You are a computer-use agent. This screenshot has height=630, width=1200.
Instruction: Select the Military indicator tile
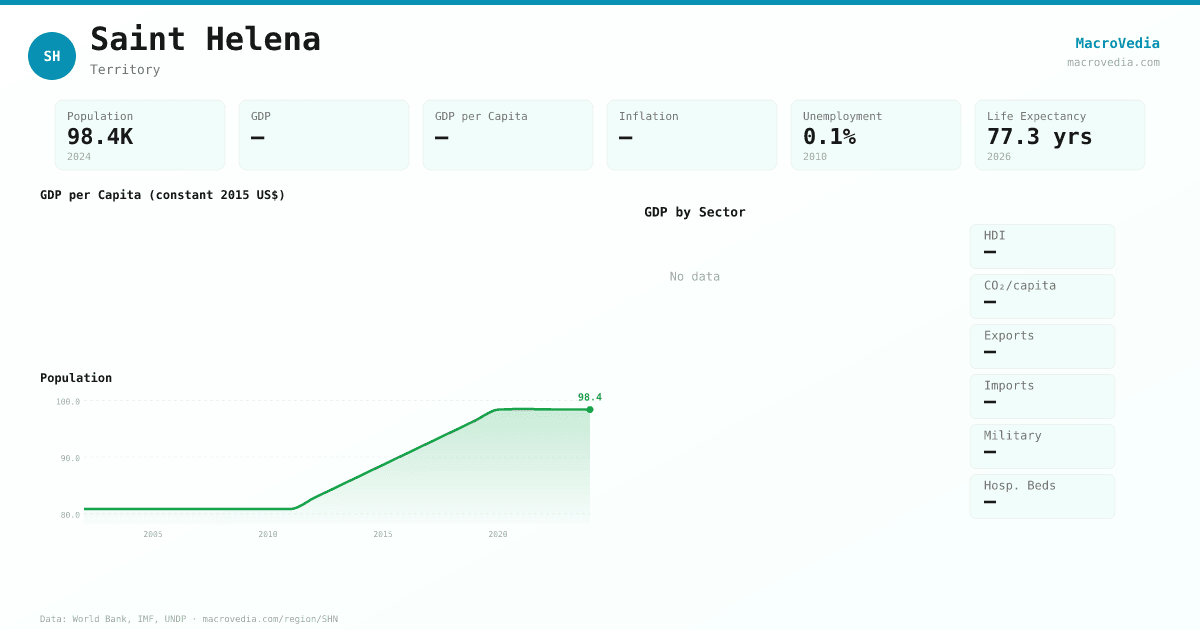coord(1042,446)
